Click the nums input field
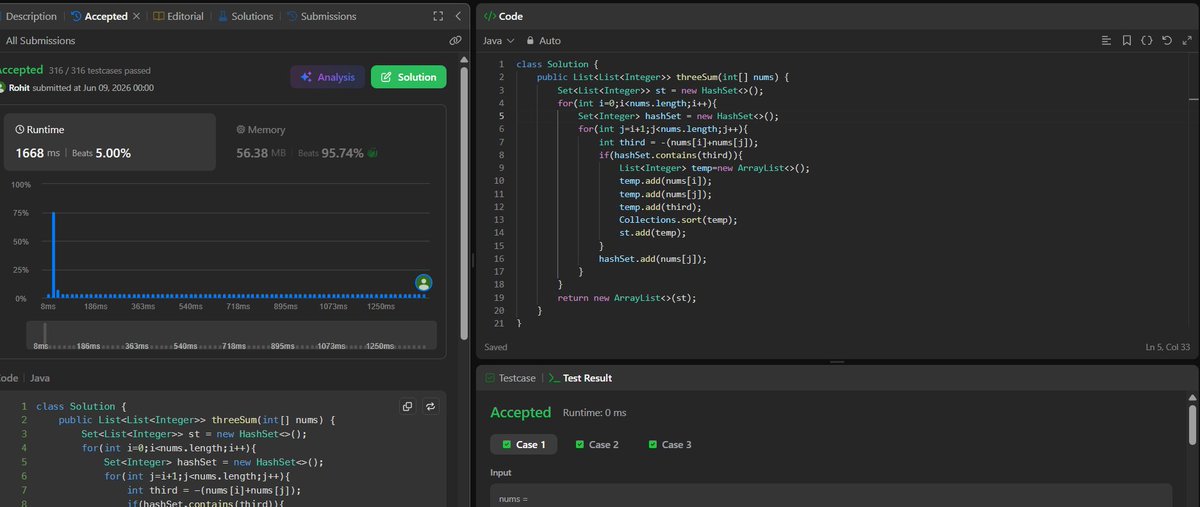The image size is (1200, 507). 830,496
